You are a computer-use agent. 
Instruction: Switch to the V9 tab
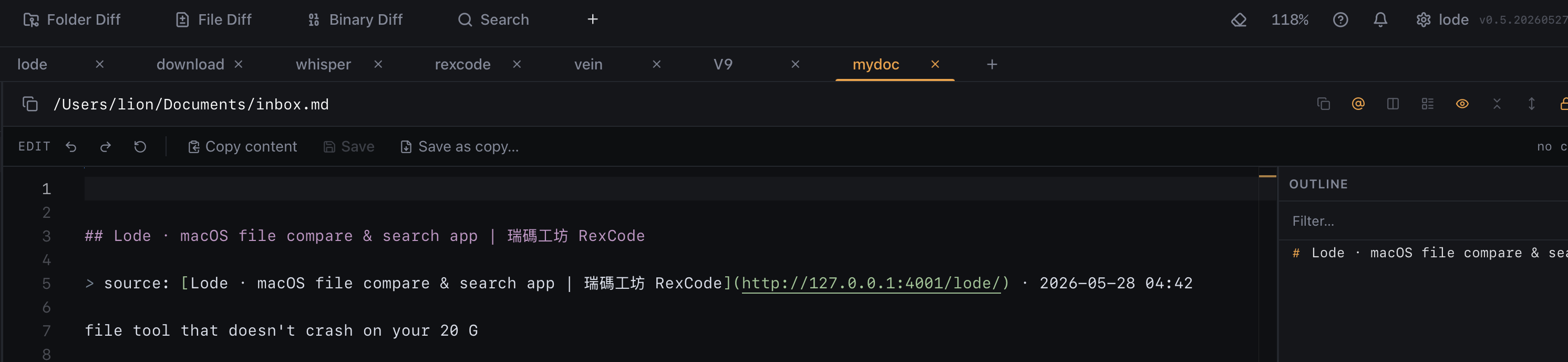[723, 64]
